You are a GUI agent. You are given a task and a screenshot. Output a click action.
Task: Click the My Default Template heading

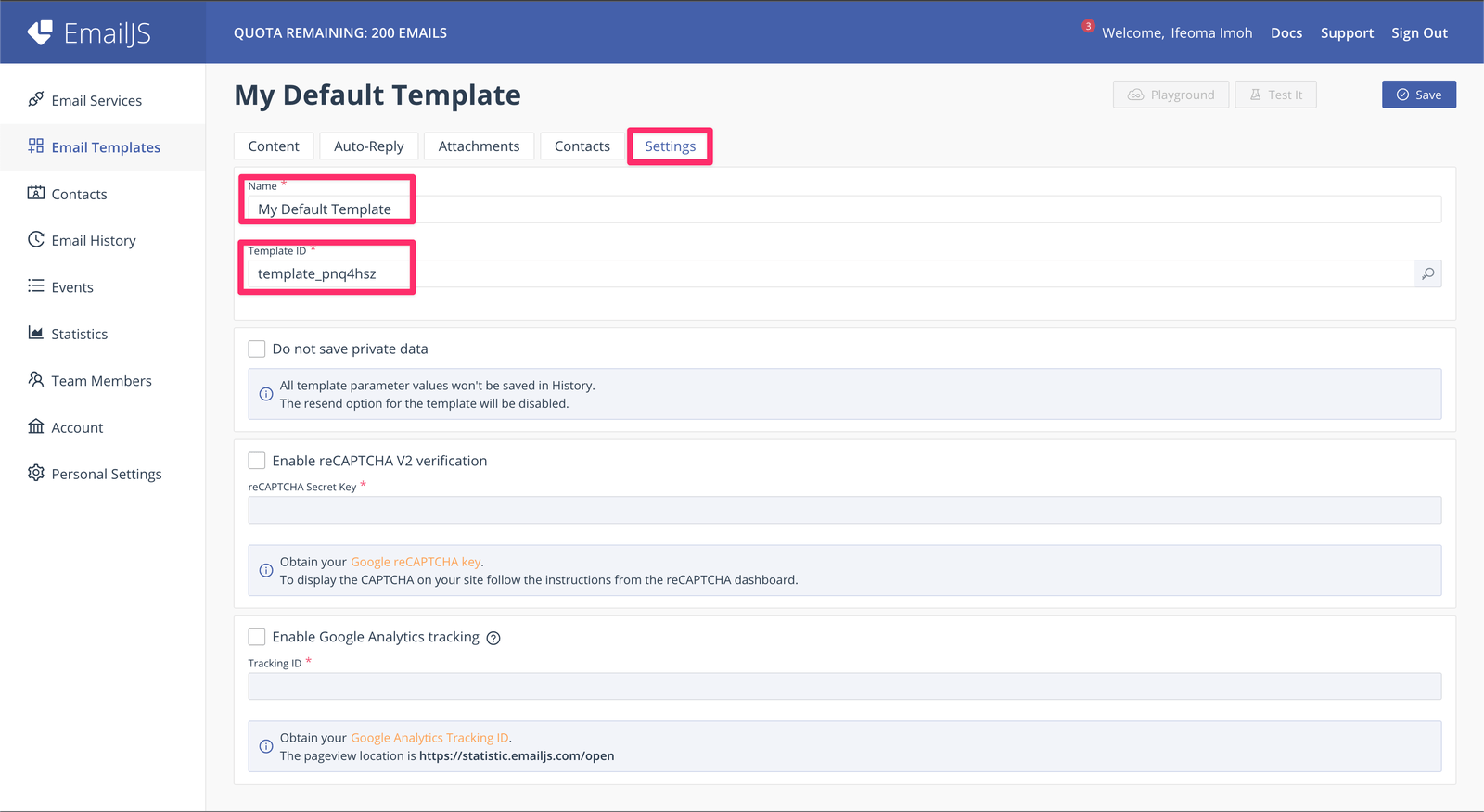[377, 95]
